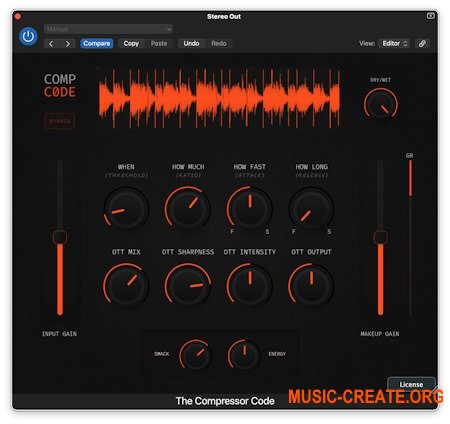Click the ENERGY knob

tap(244, 355)
